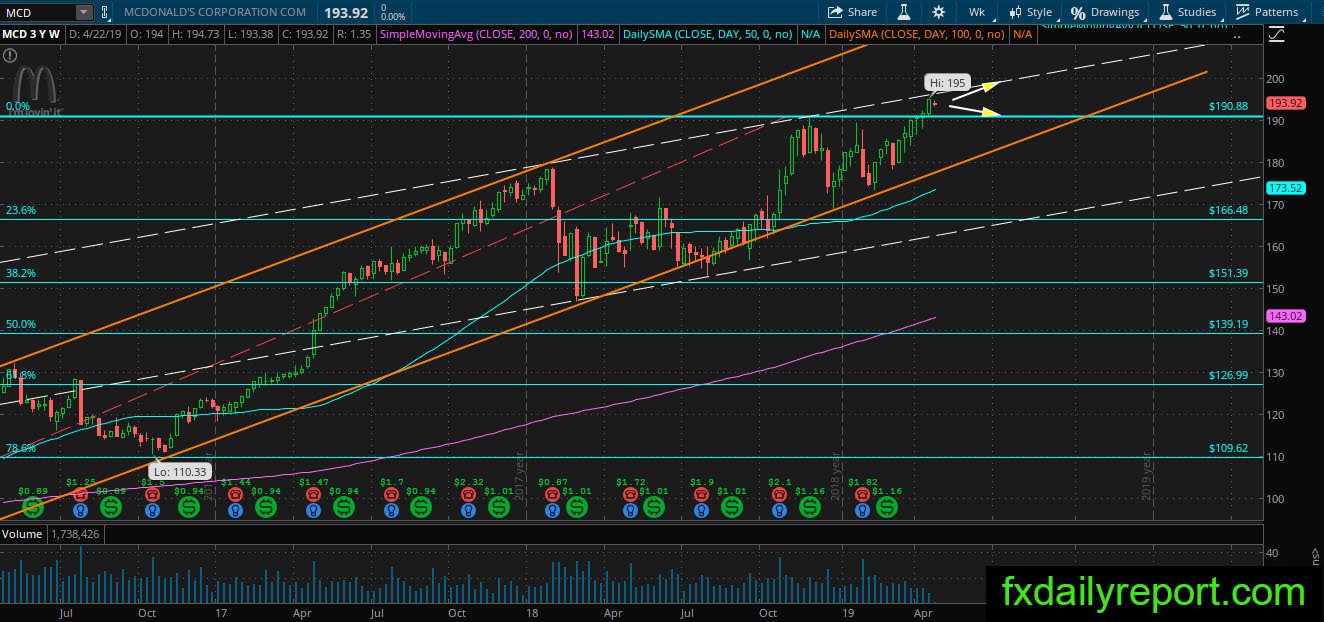Open the Studies menu
This screenshot has height=622, width=1324.
click(1188, 12)
